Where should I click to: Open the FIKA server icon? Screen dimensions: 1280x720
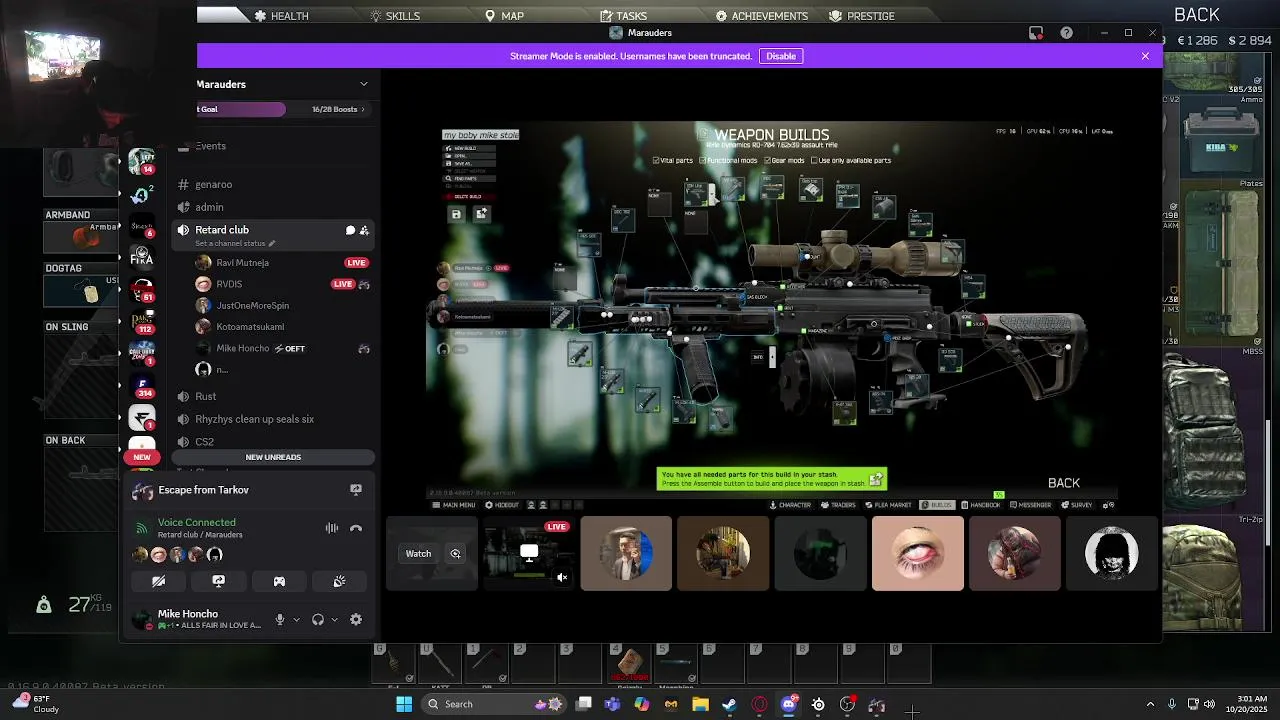click(x=142, y=257)
